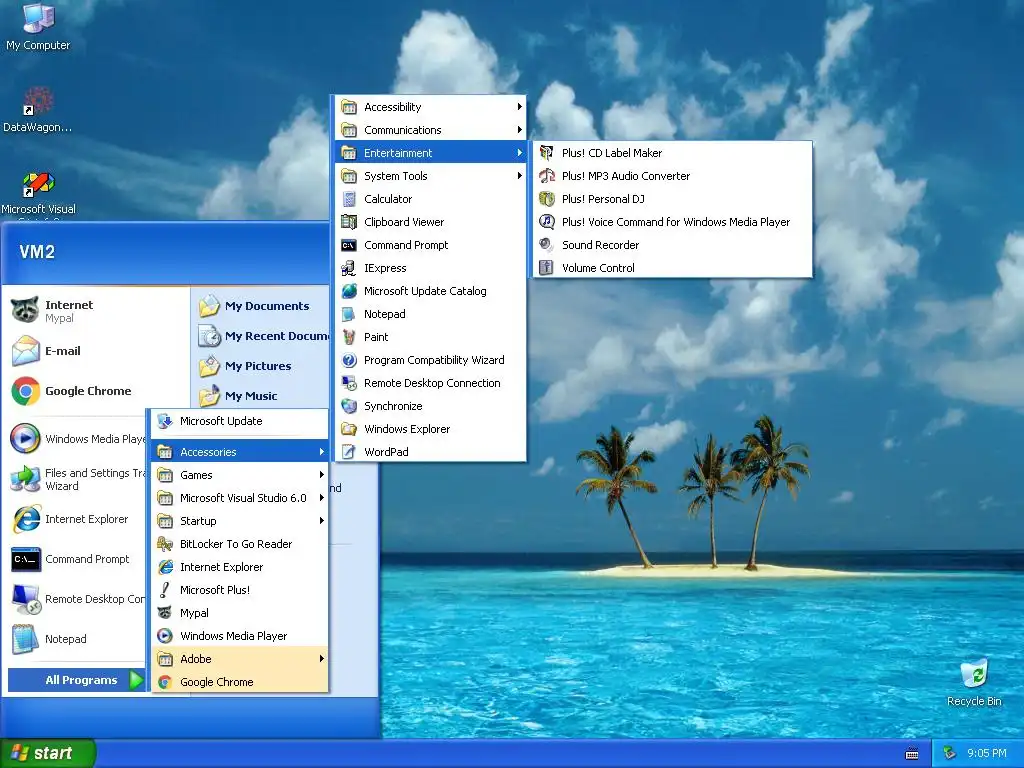Click Internet Explorer icon in All Programs list
The width and height of the screenshot is (1024, 768).
tap(165, 567)
